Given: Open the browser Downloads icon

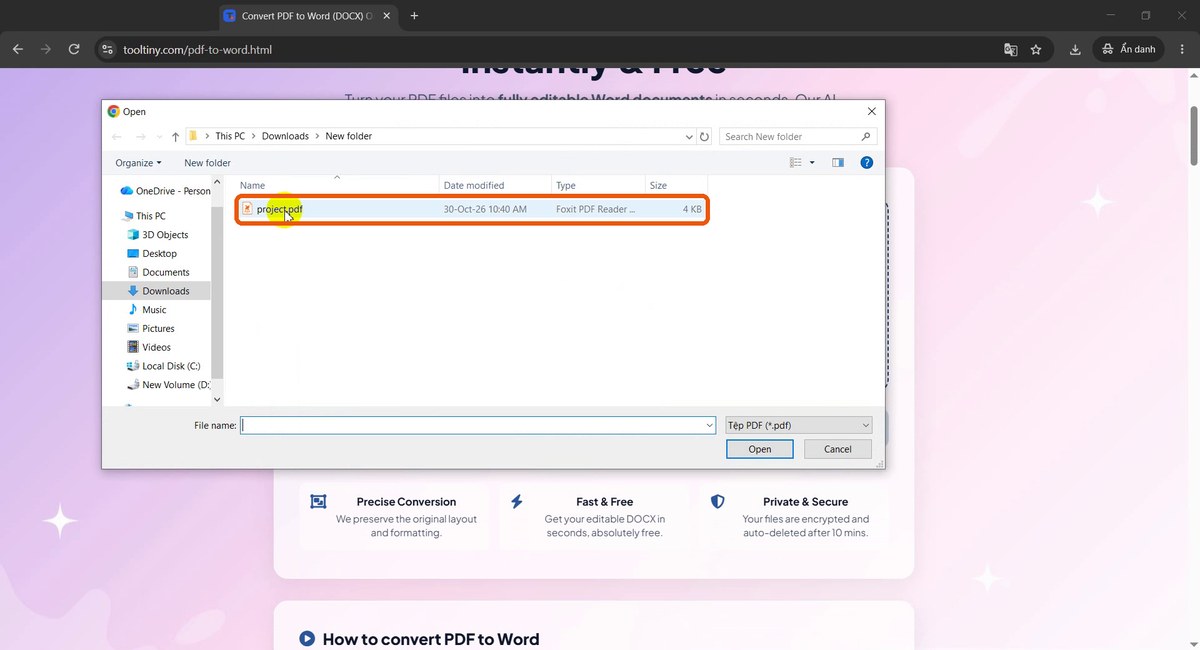Looking at the screenshot, I should coord(1075,49).
